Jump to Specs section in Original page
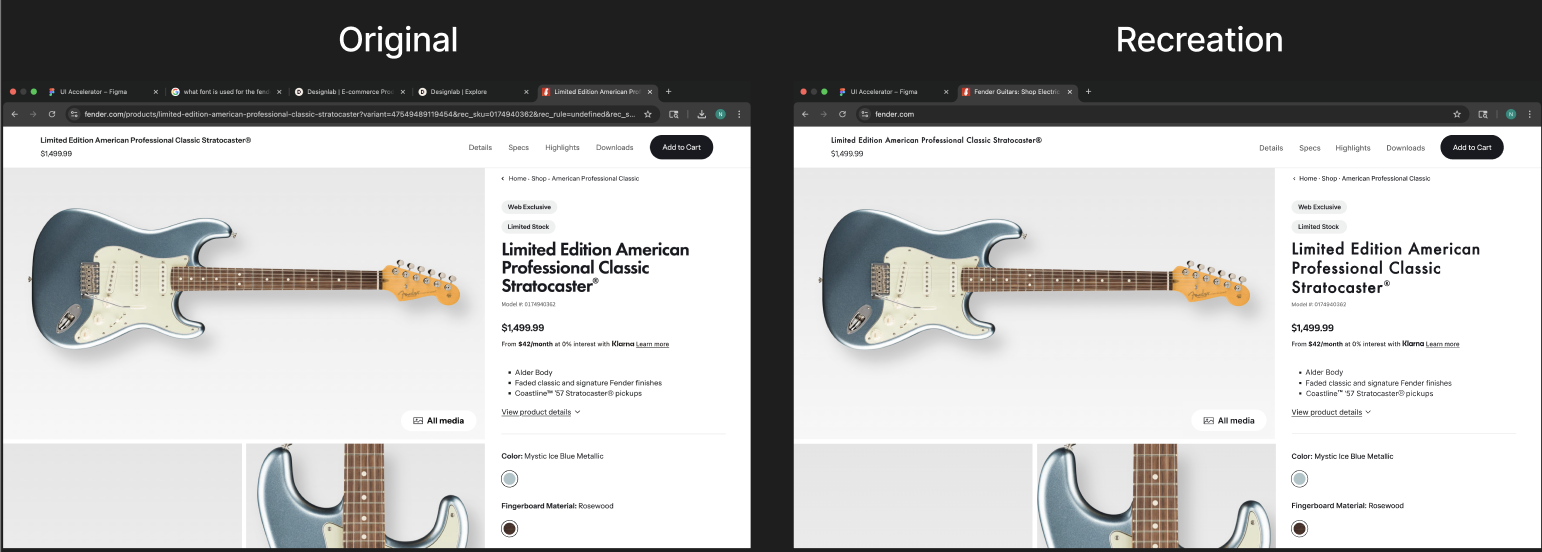The width and height of the screenshot is (1542, 552). pos(518,147)
